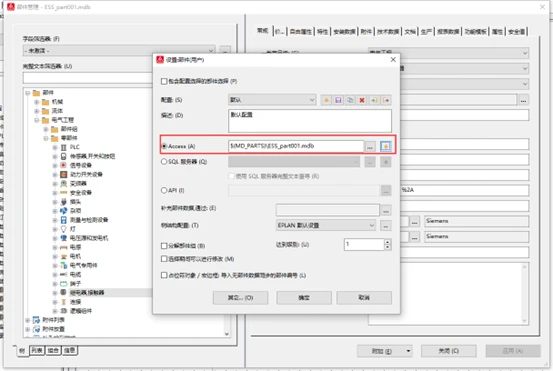Click the terminal icon in the parts tree
The image size is (553, 371).
click(x=63, y=283)
